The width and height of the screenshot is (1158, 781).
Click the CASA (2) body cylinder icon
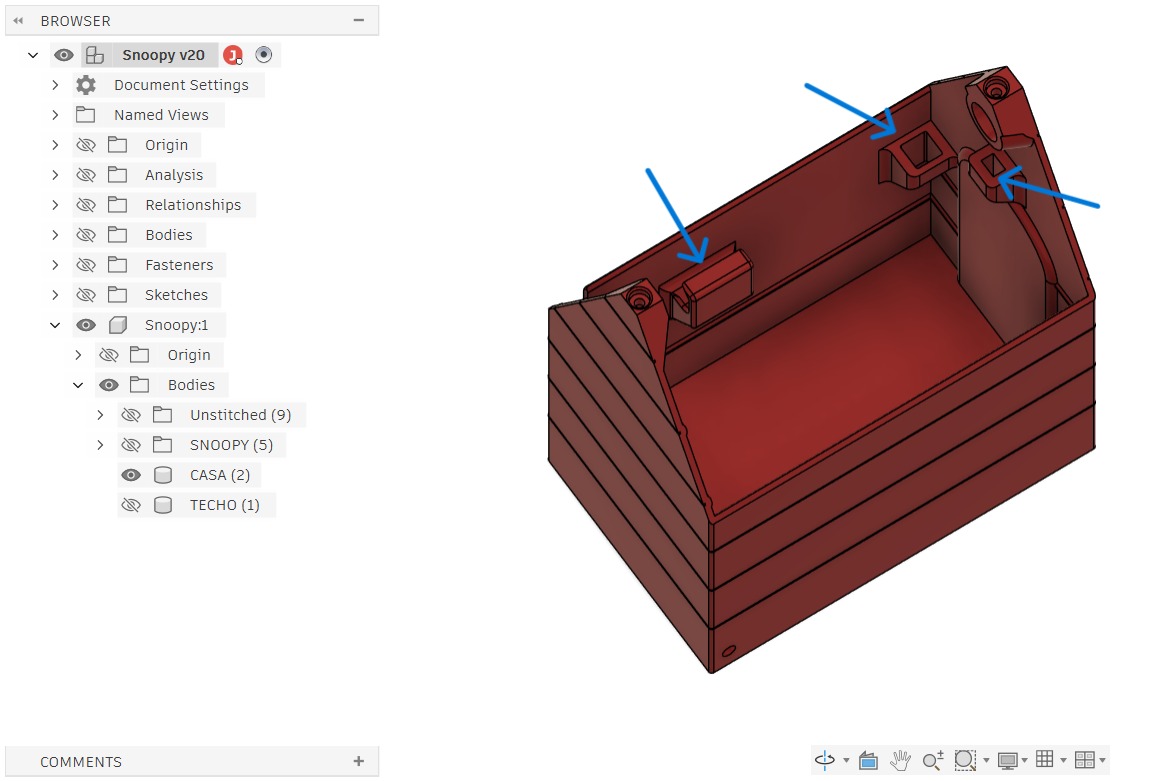[x=163, y=475]
